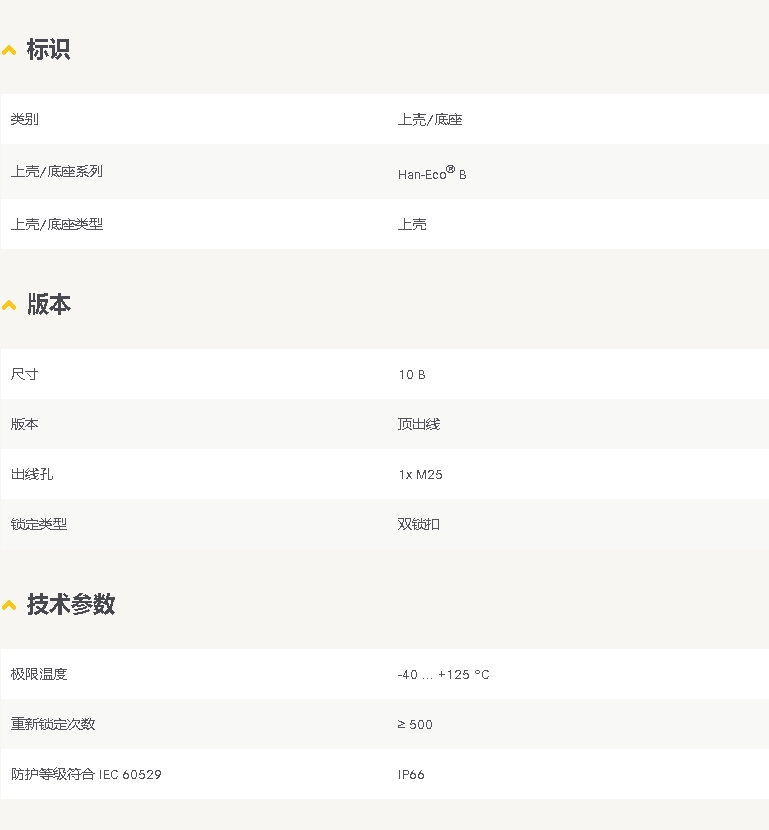Select the 类别 row label
The width and height of the screenshot is (769, 830).
(25, 120)
